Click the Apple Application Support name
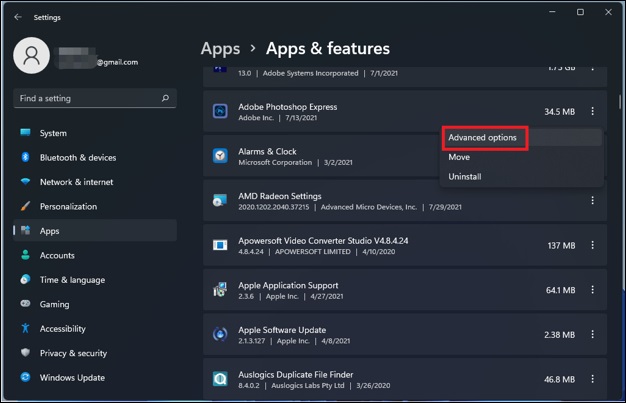 coord(288,285)
